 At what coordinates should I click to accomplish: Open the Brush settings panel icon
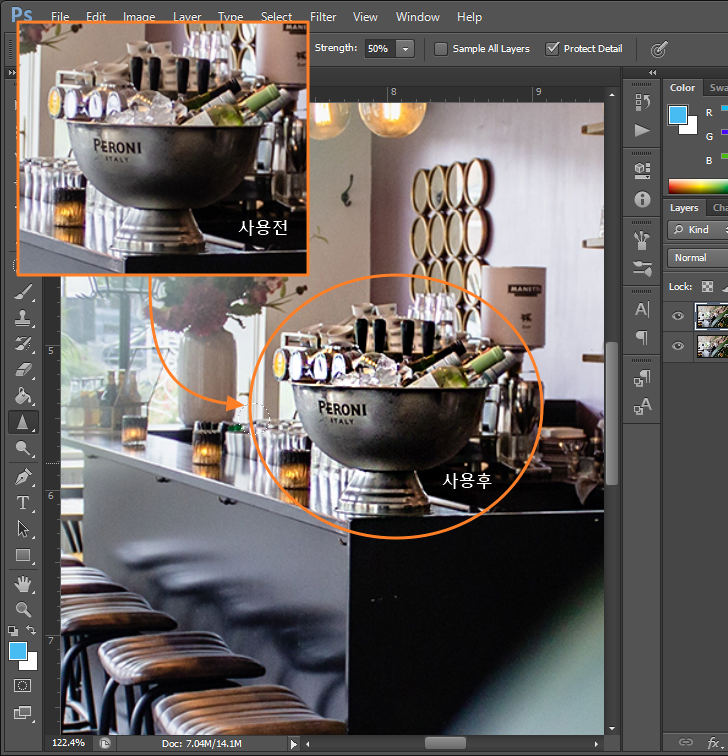(x=642, y=268)
